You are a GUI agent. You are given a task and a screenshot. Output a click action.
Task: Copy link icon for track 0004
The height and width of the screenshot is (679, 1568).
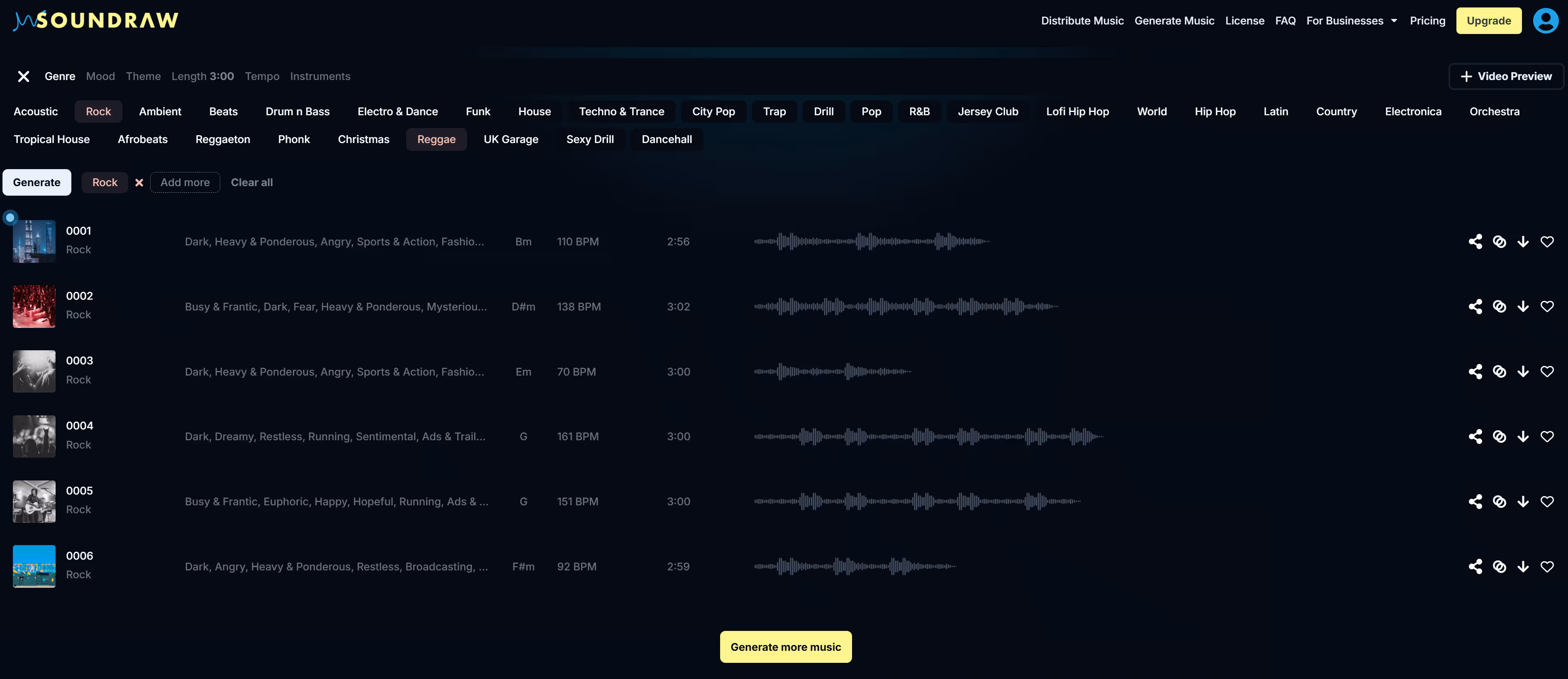[x=1499, y=437]
